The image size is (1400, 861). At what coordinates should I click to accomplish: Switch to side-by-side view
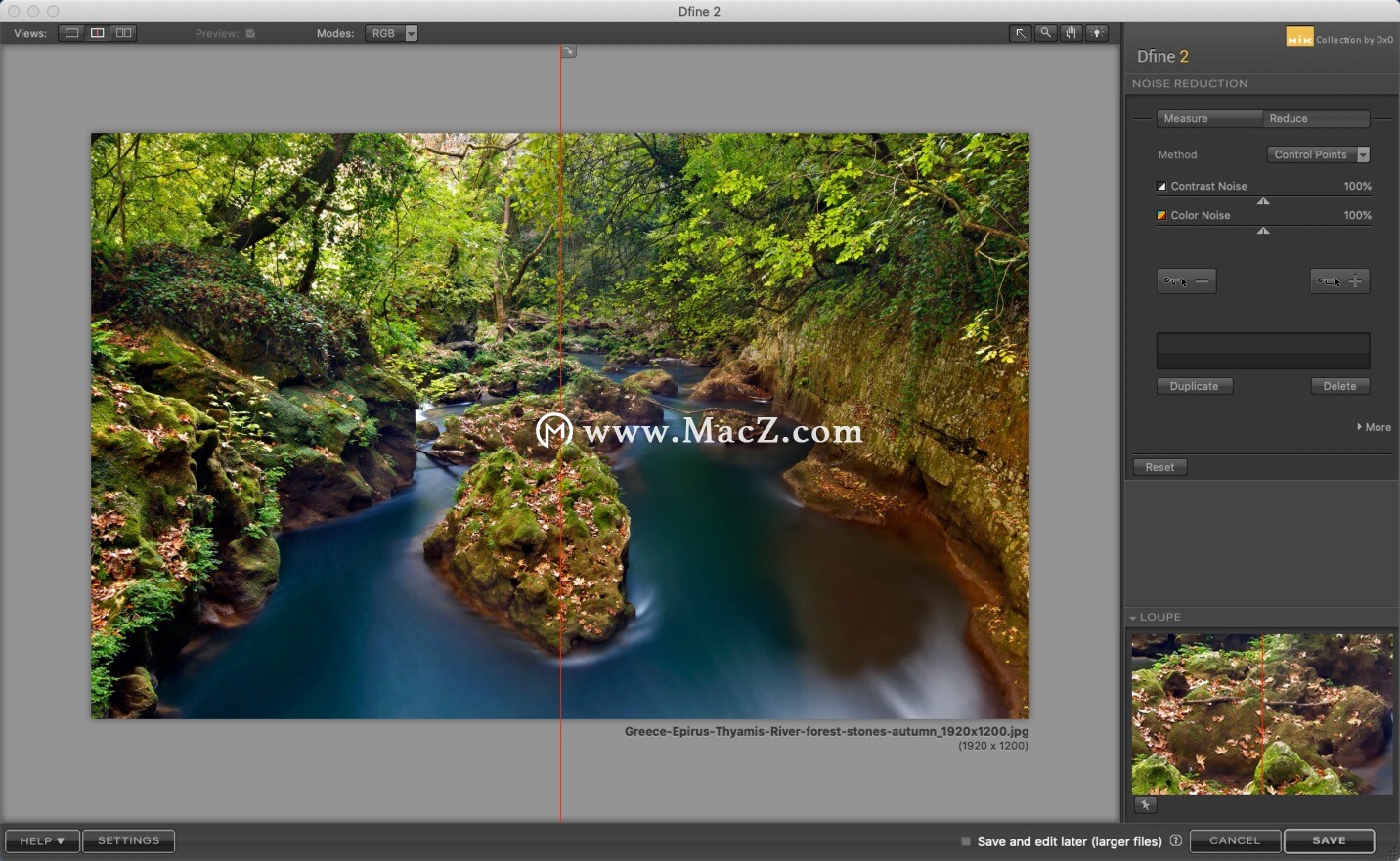click(123, 33)
